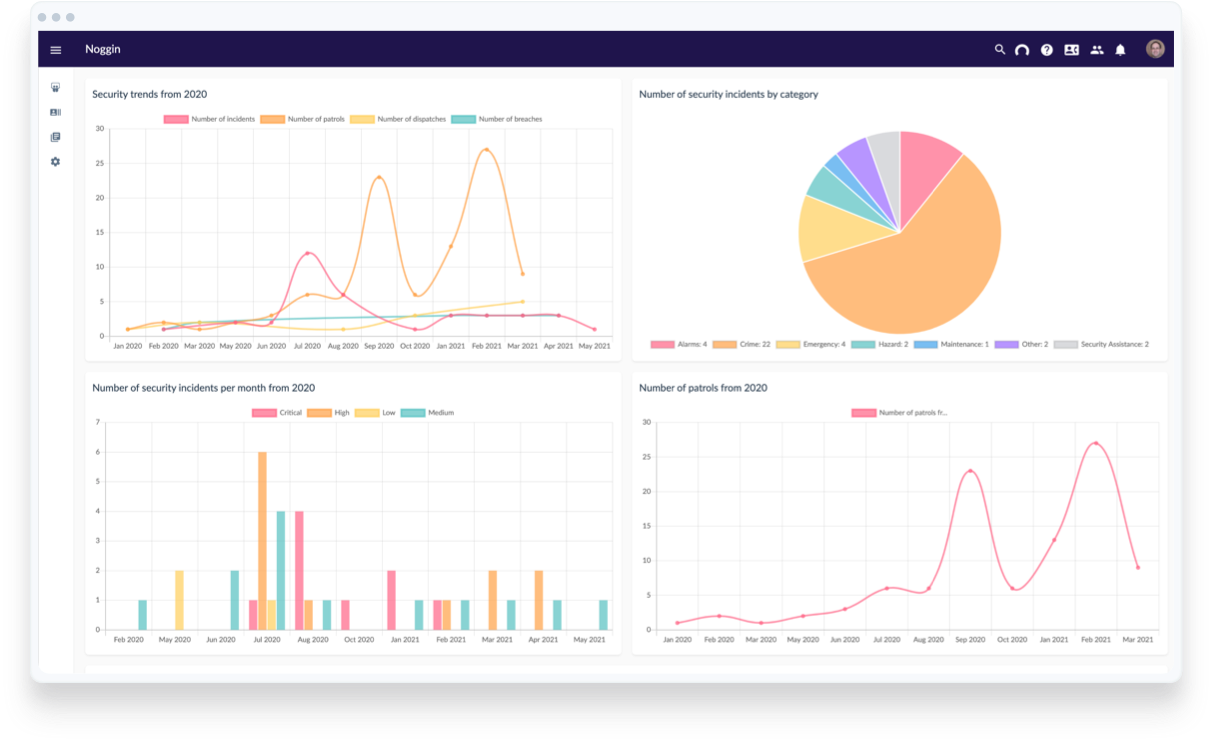
Task: Open the settings gear in sidebar
Action: point(55,161)
